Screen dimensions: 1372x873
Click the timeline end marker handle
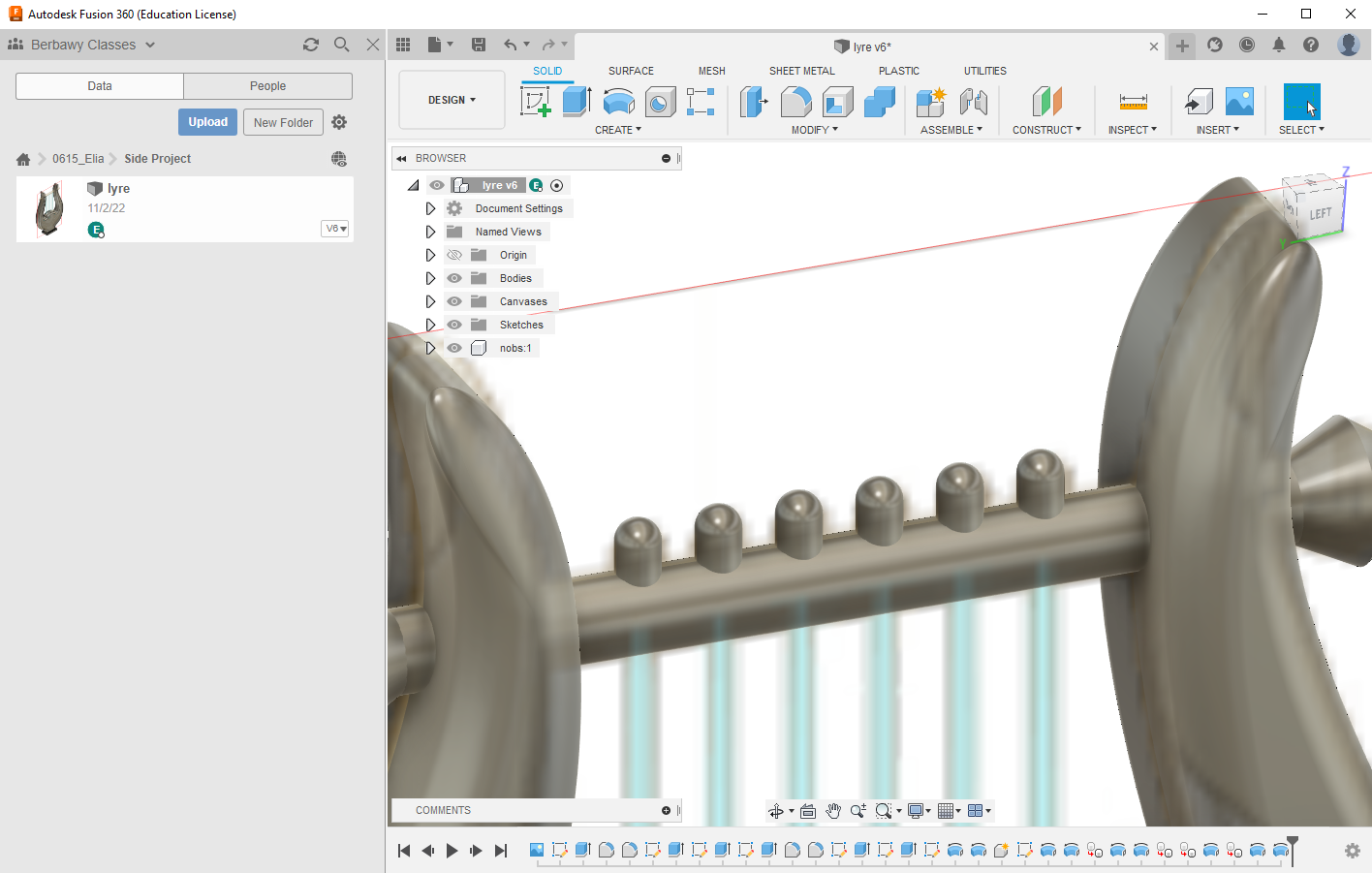pos(1292,849)
